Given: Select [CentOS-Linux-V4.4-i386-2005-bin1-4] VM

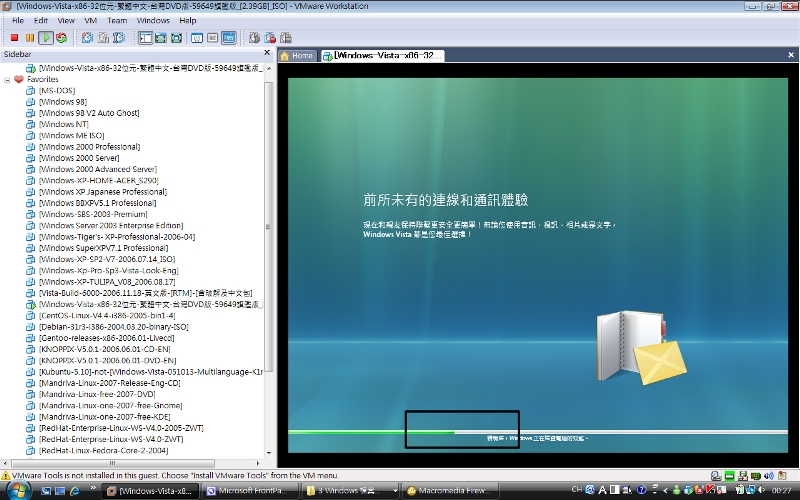Looking at the screenshot, I should click(x=107, y=315).
